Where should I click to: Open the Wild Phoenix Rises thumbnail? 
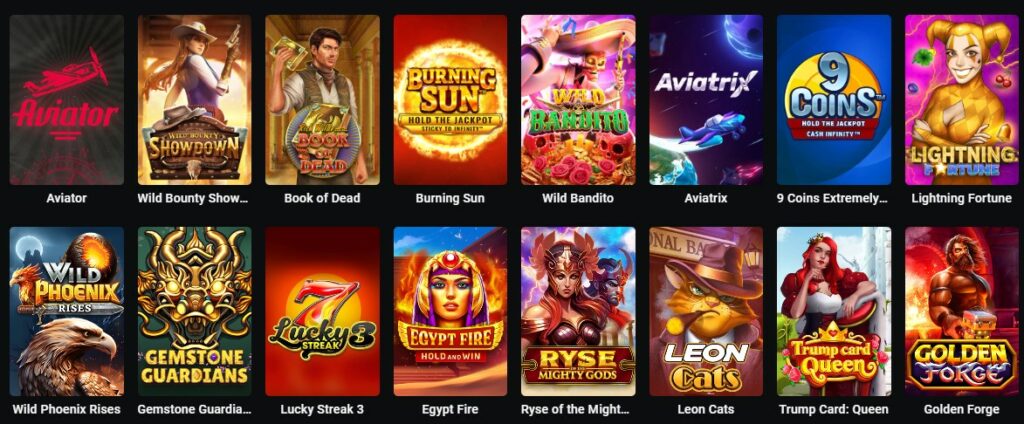[x=67, y=311]
